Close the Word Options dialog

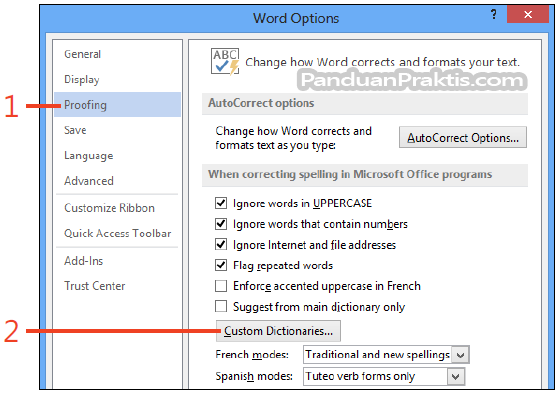[528, 15]
